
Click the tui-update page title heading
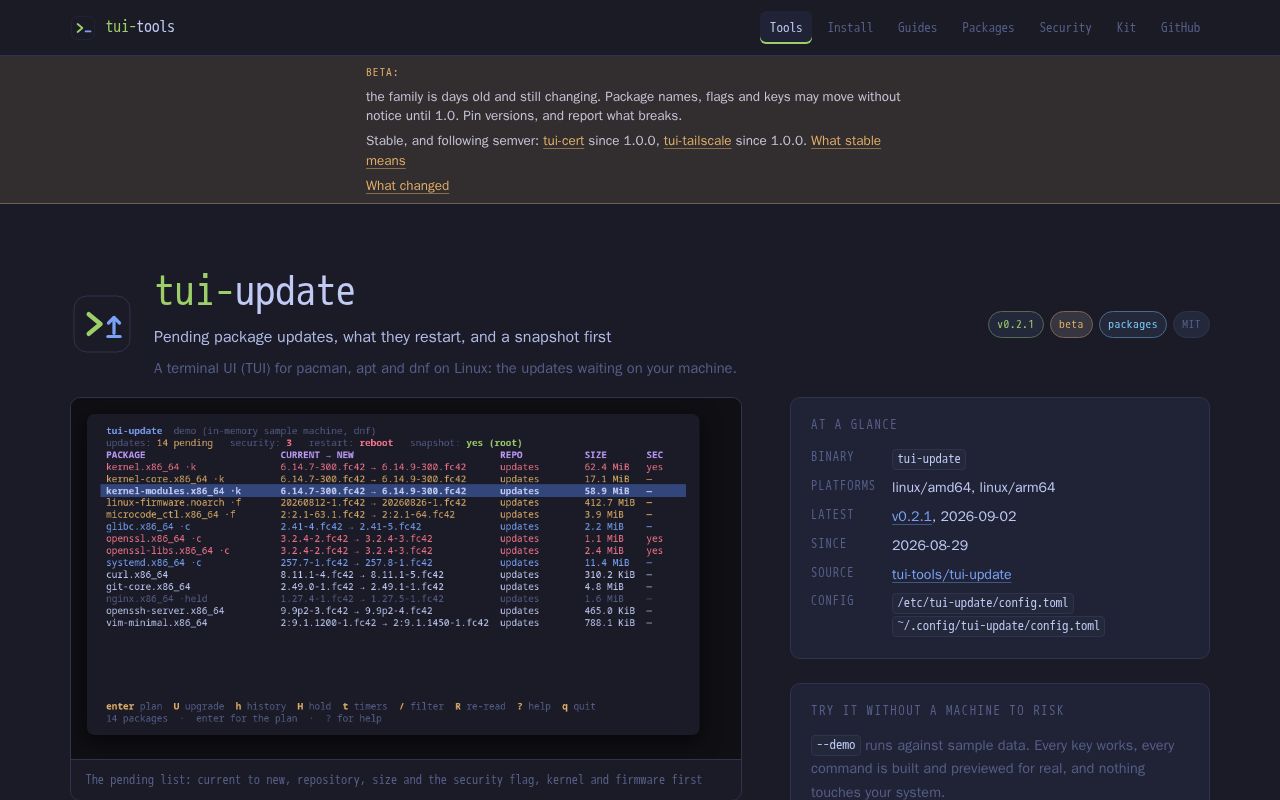(254, 292)
